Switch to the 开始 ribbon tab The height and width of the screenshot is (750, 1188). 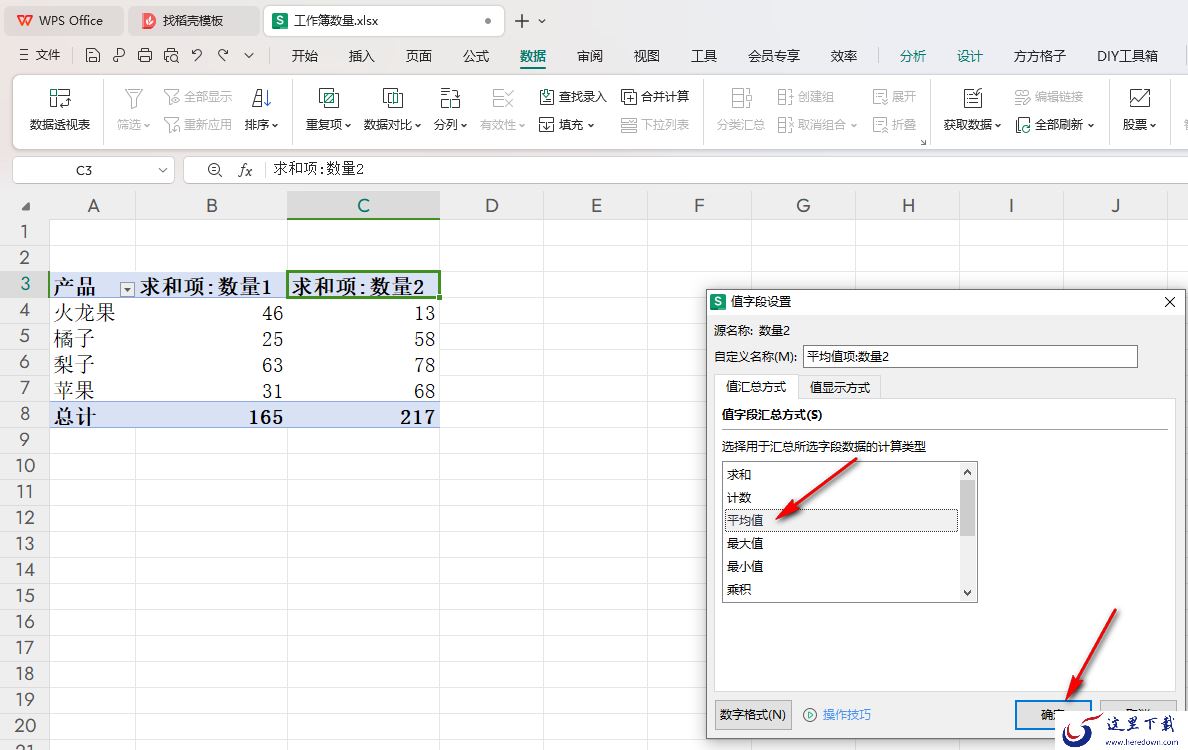pos(305,56)
